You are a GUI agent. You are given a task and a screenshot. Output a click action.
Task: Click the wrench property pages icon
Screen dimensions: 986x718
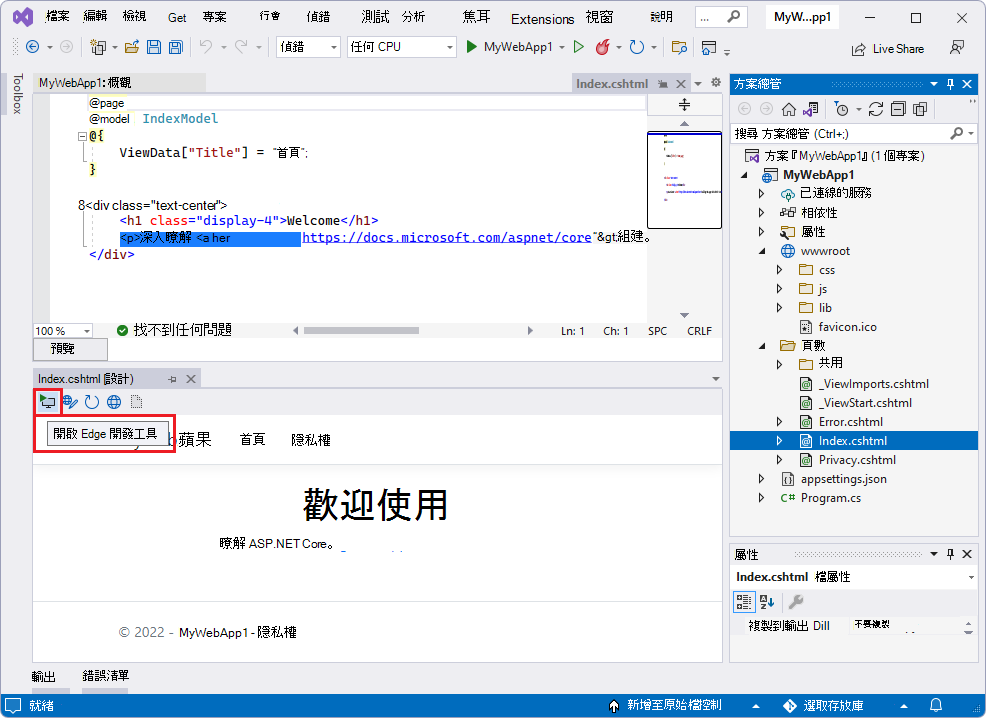click(x=798, y=604)
